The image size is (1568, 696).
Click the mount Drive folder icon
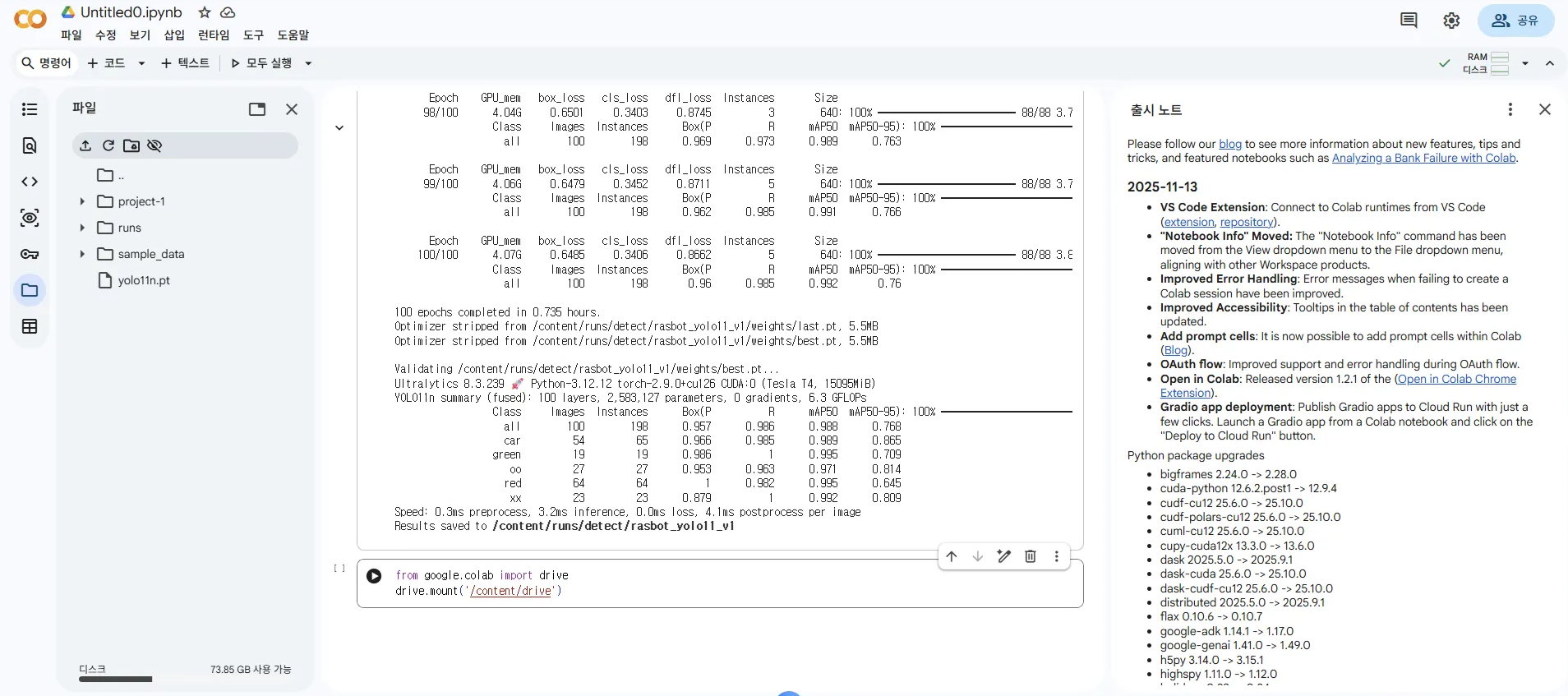point(131,145)
